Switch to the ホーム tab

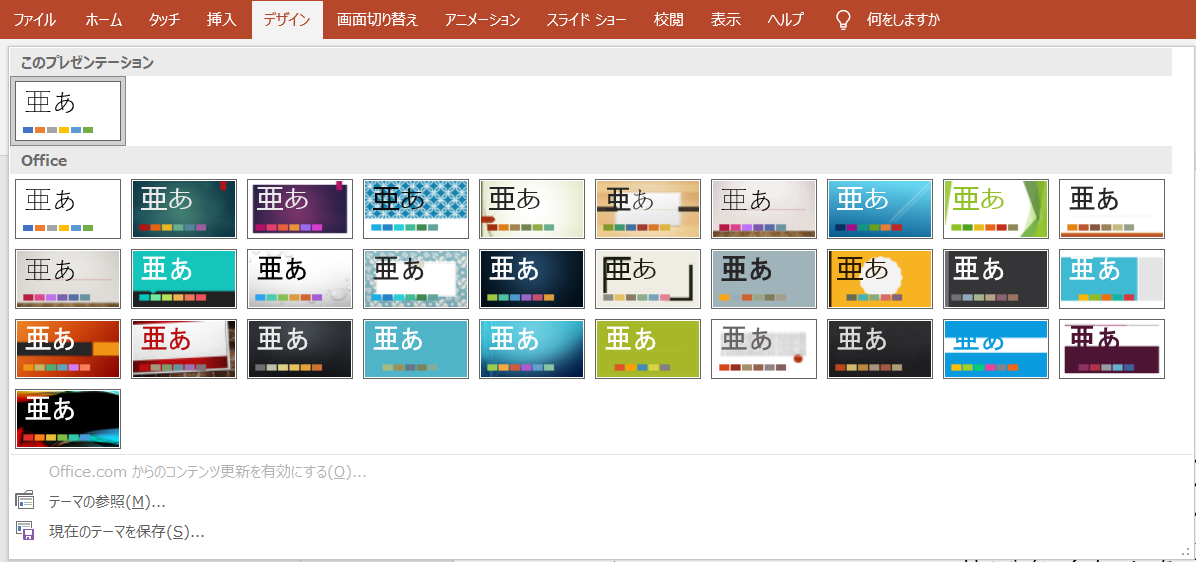pos(103,20)
